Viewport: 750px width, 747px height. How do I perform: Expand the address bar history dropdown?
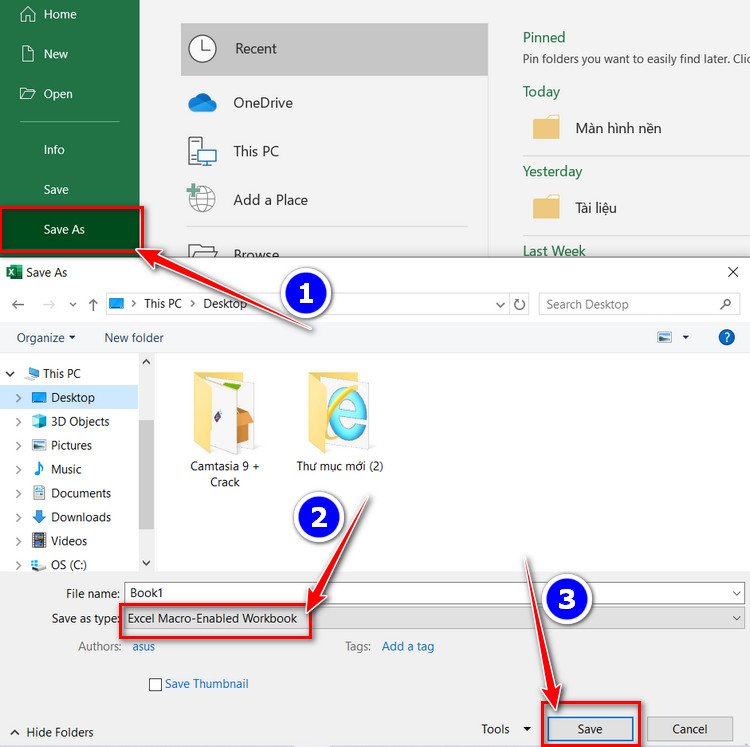500,305
